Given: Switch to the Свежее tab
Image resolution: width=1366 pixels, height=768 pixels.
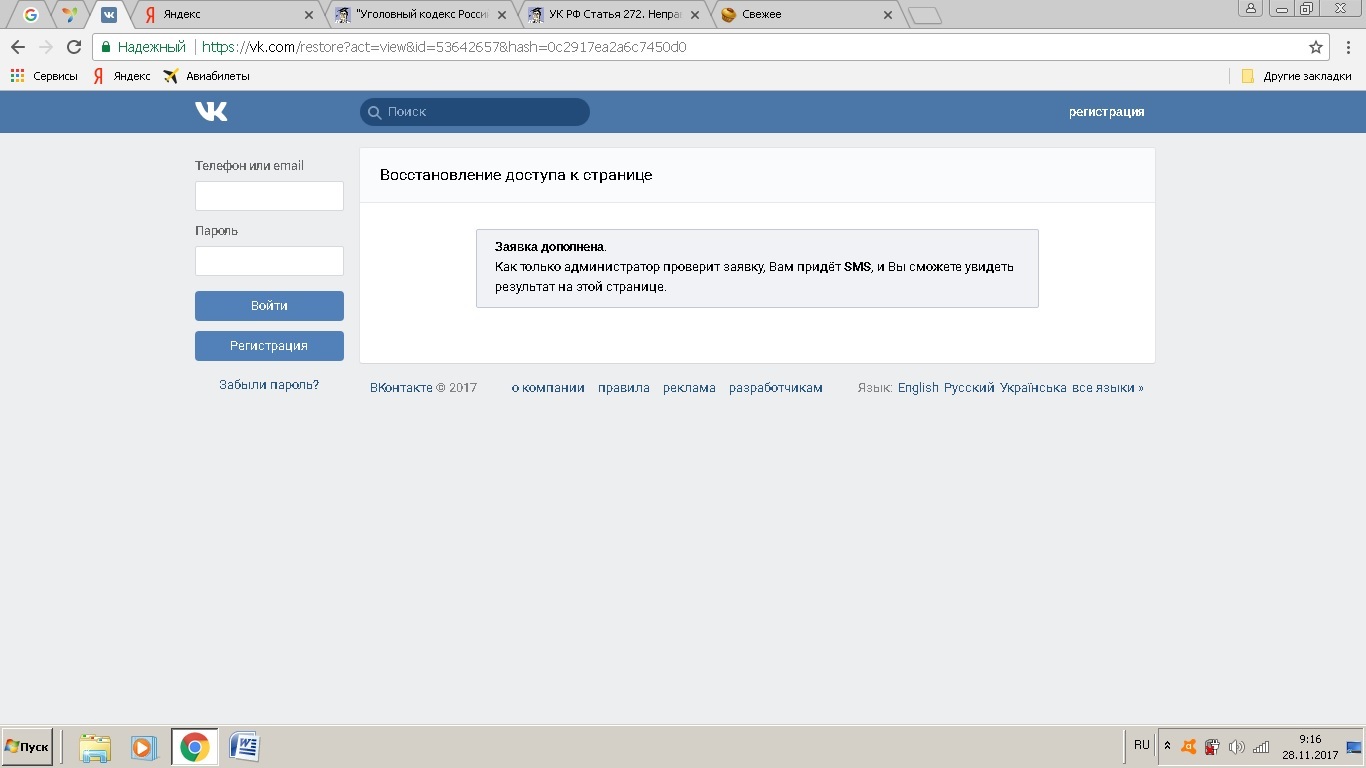Looking at the screenshot, I should coord(806,15).
